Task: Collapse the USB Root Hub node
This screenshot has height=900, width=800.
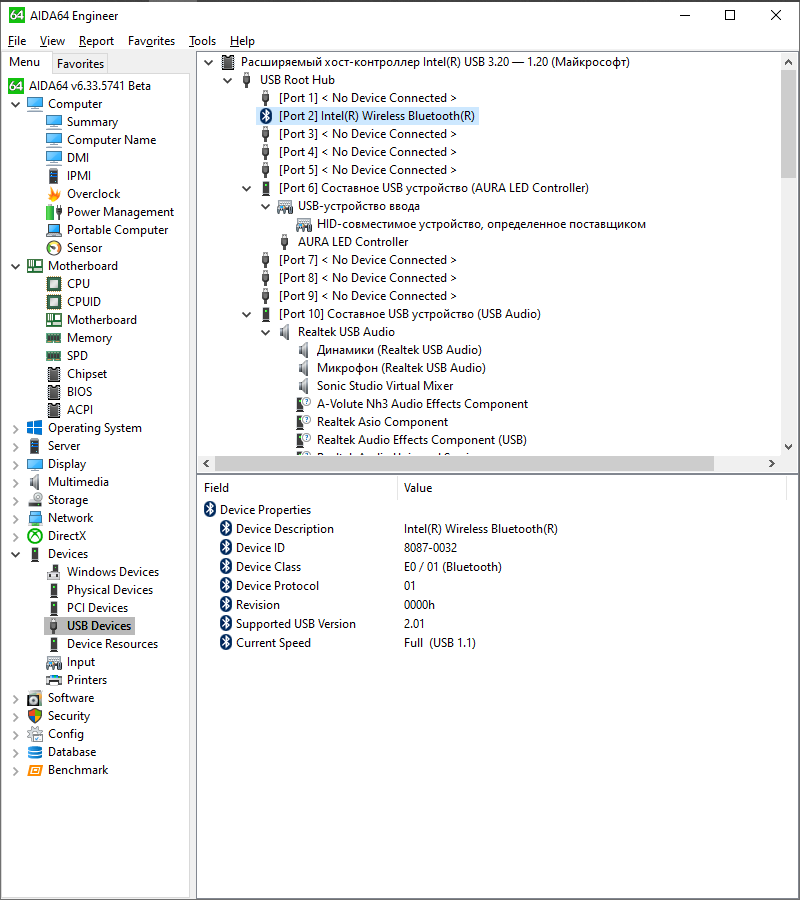Action: [228, 80]
